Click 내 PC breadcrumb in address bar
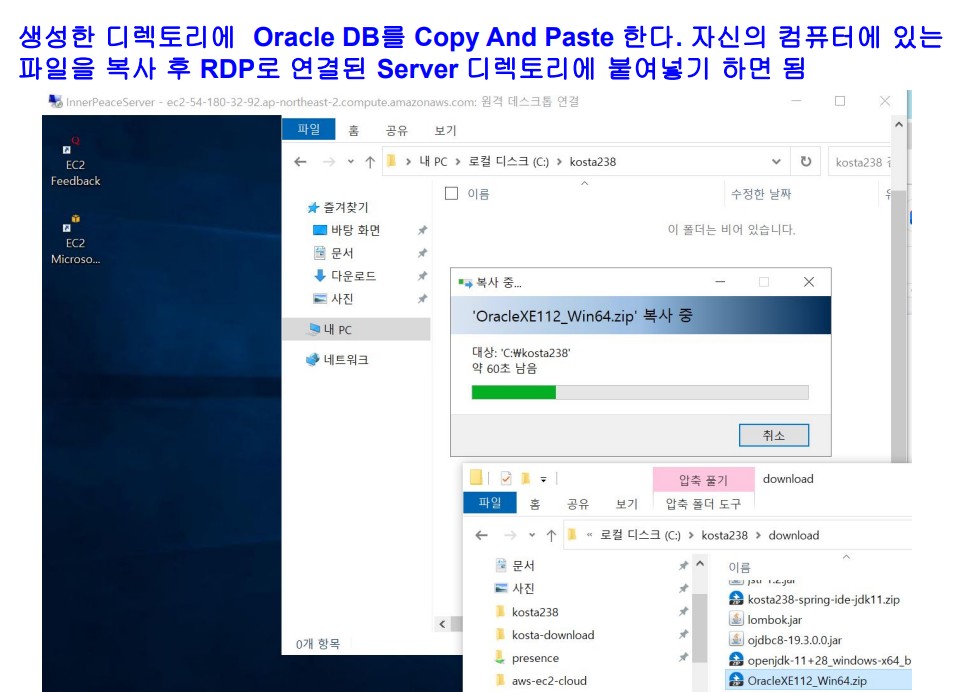The width and height of the screenshot is (978, 692). point(433,162)
